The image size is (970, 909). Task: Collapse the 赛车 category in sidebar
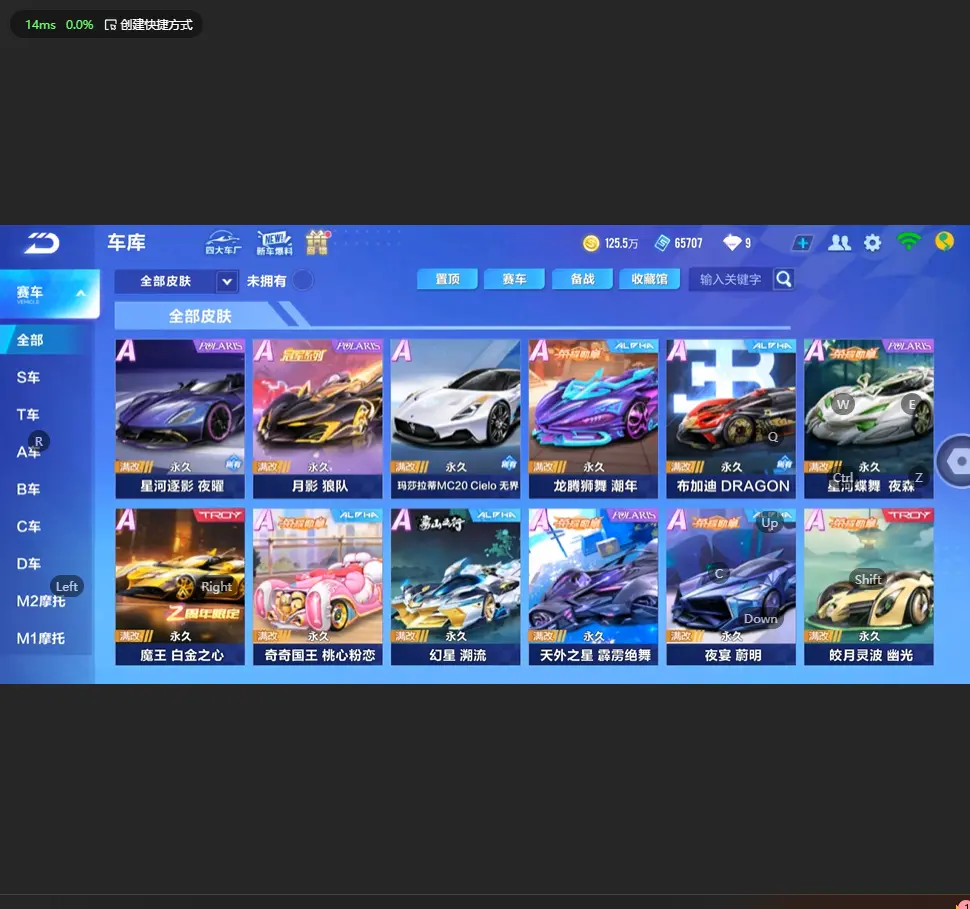pyautogui.click(x=49, y=293)
